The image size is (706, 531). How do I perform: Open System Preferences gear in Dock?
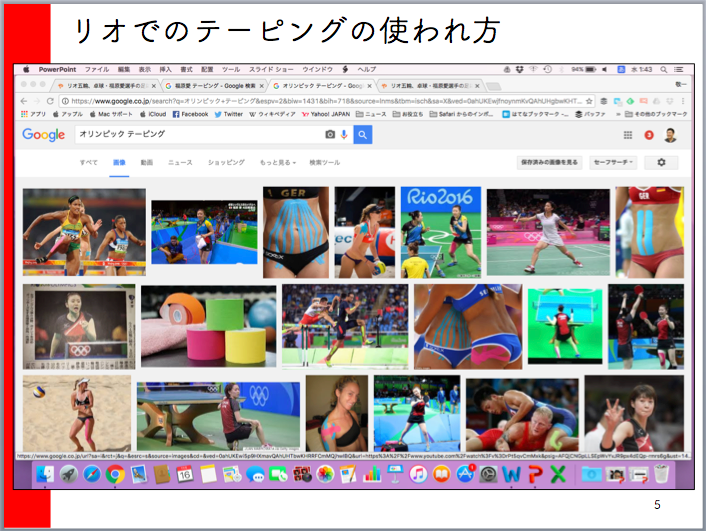point(489,475)
